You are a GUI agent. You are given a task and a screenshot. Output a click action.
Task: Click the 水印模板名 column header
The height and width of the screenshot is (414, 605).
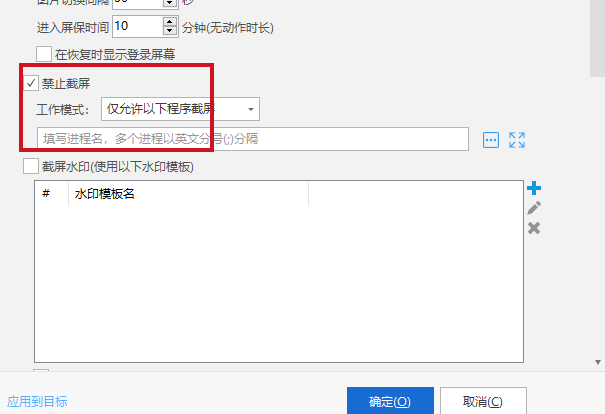[189, 193]
